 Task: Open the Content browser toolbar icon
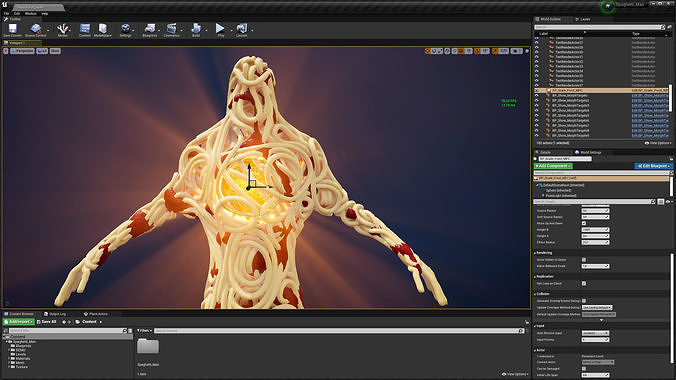click(85, 28)
